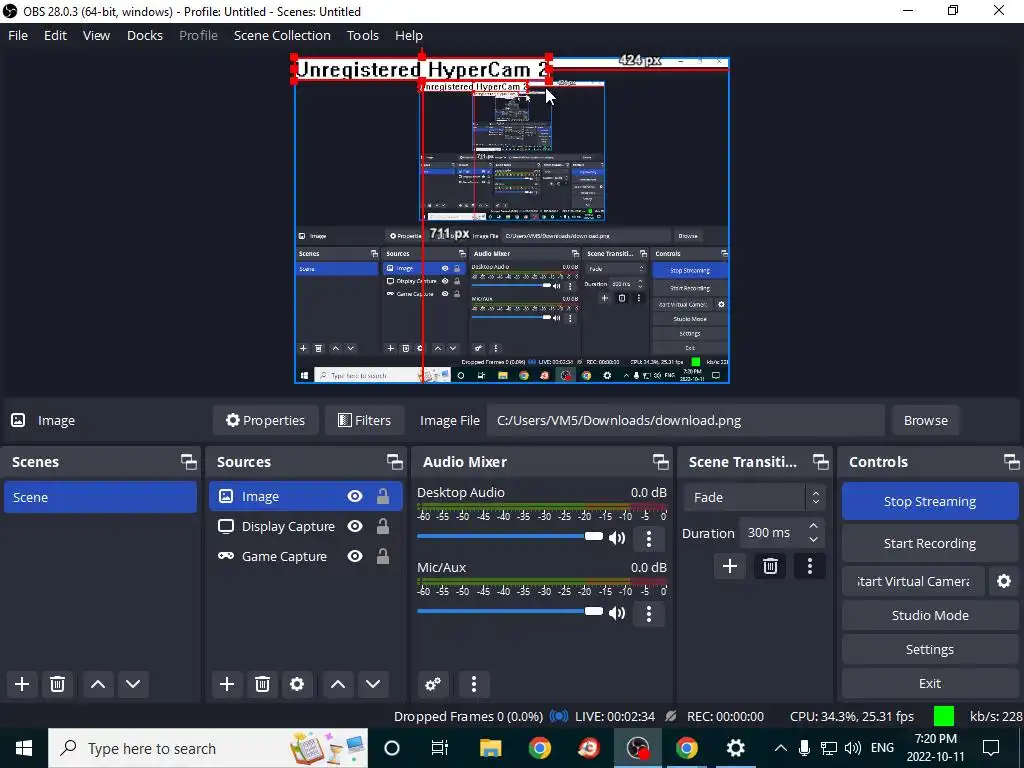Viewport: 1024px width, 768px height.
Task: Open the Scene Collection menu
Action: point(282,35)
